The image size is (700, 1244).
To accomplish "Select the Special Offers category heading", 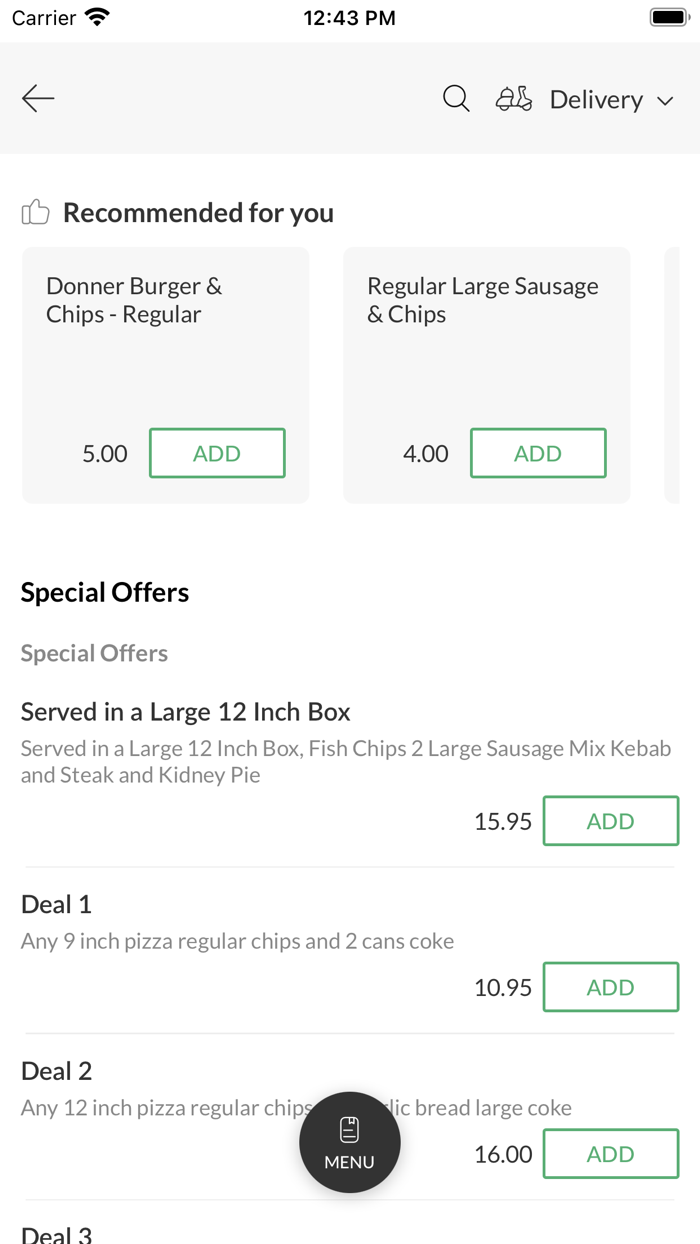I will pos(94,653).
